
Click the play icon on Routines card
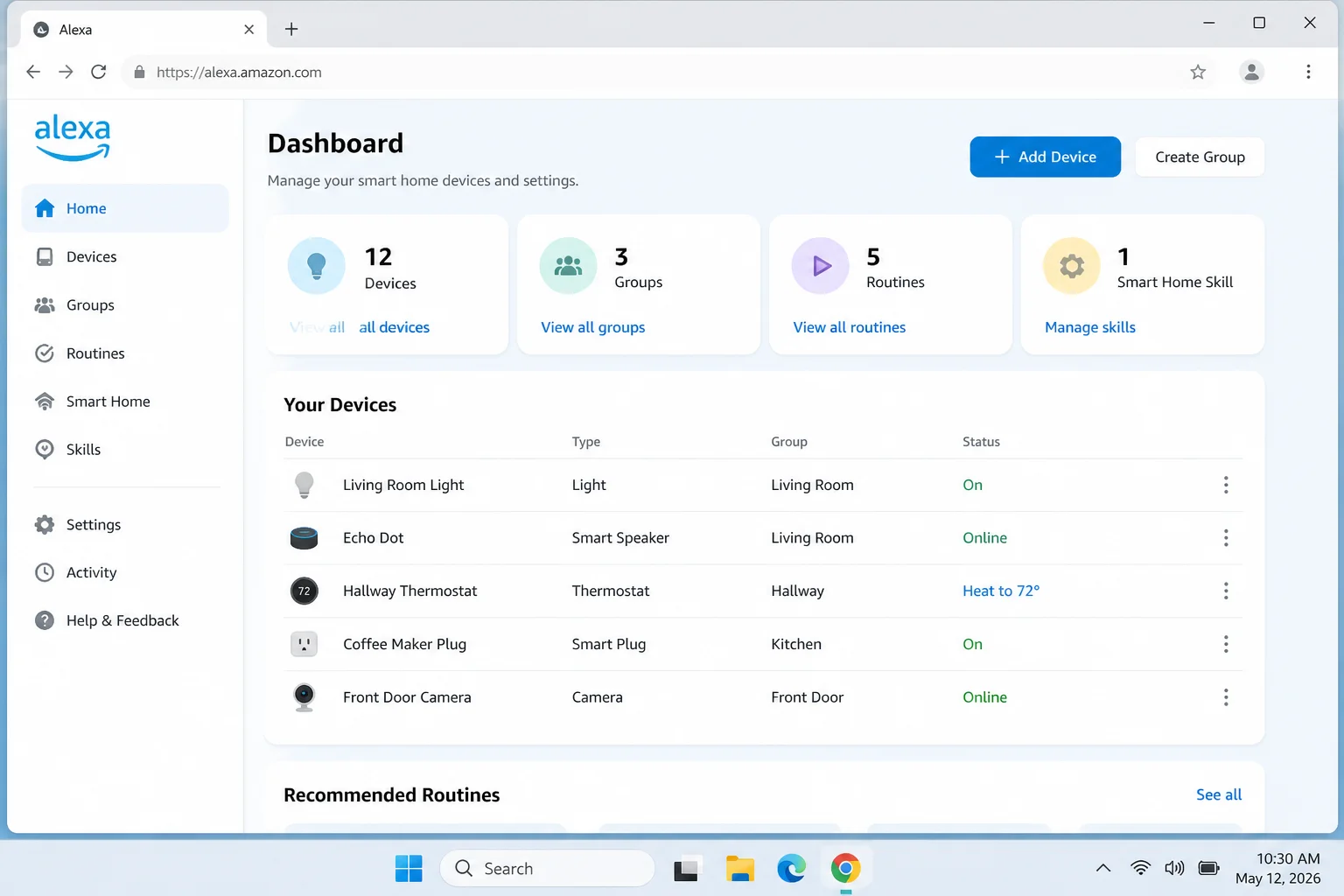click(821, 266)
